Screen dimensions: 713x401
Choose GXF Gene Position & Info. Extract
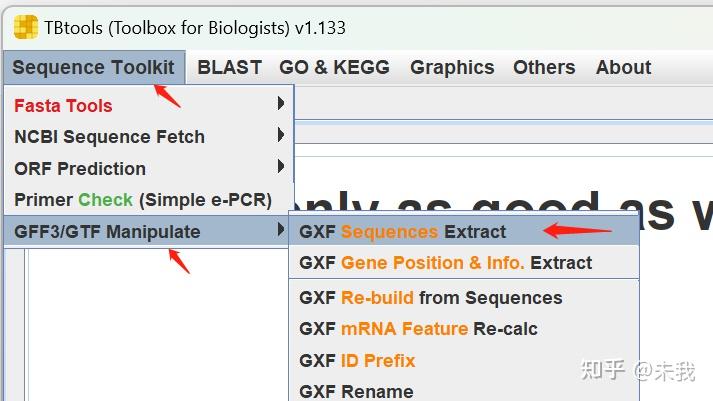click(445, 263)
